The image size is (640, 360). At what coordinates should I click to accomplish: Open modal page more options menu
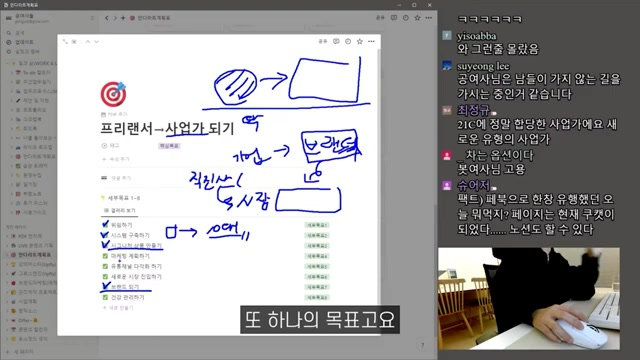click(x=371, y=41)
